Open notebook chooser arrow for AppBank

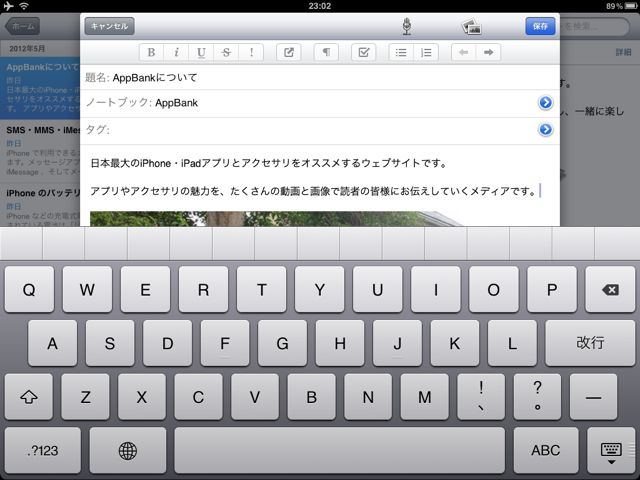coord(546,102)
